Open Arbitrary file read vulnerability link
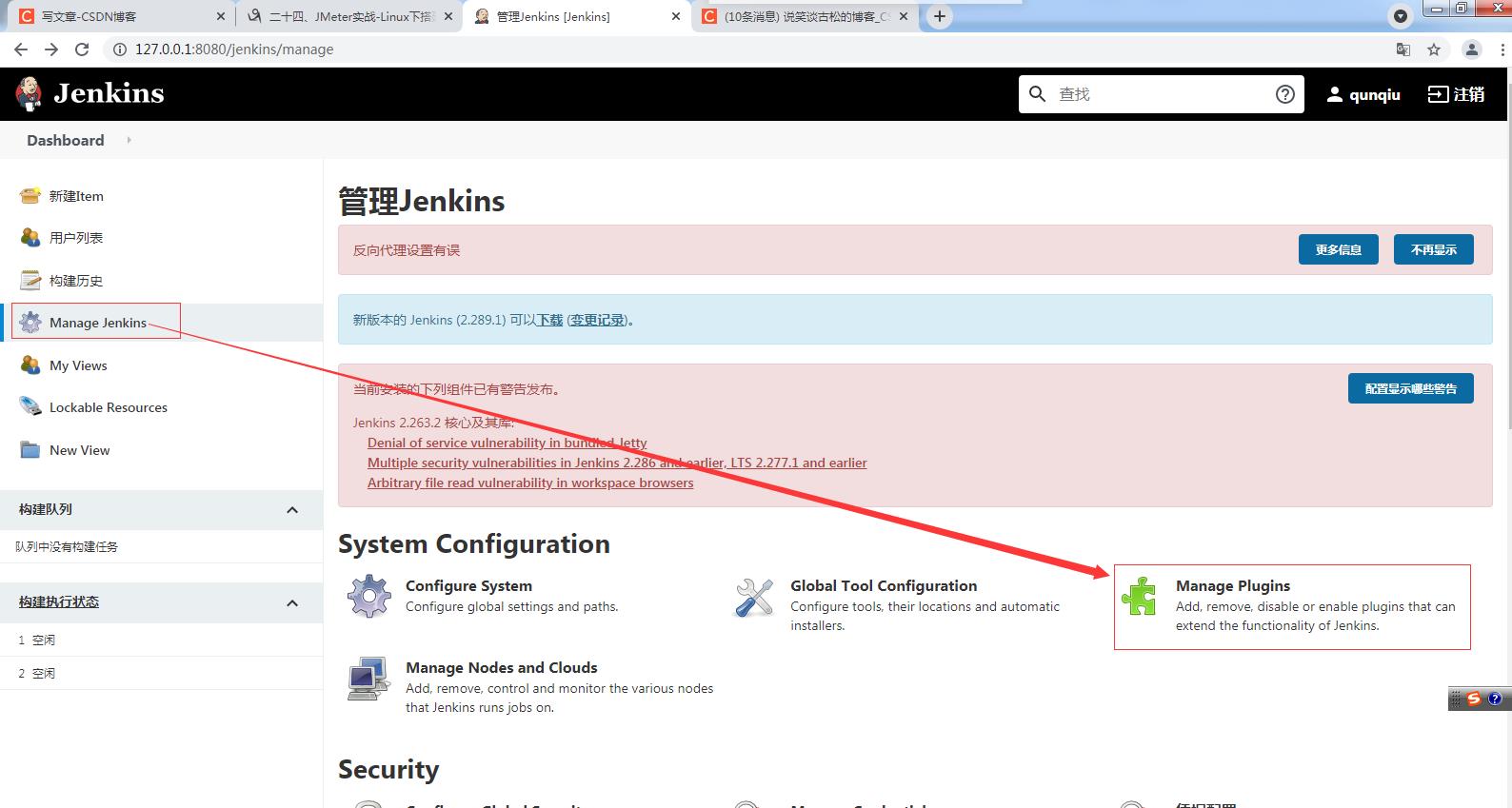 coord(530,483)
